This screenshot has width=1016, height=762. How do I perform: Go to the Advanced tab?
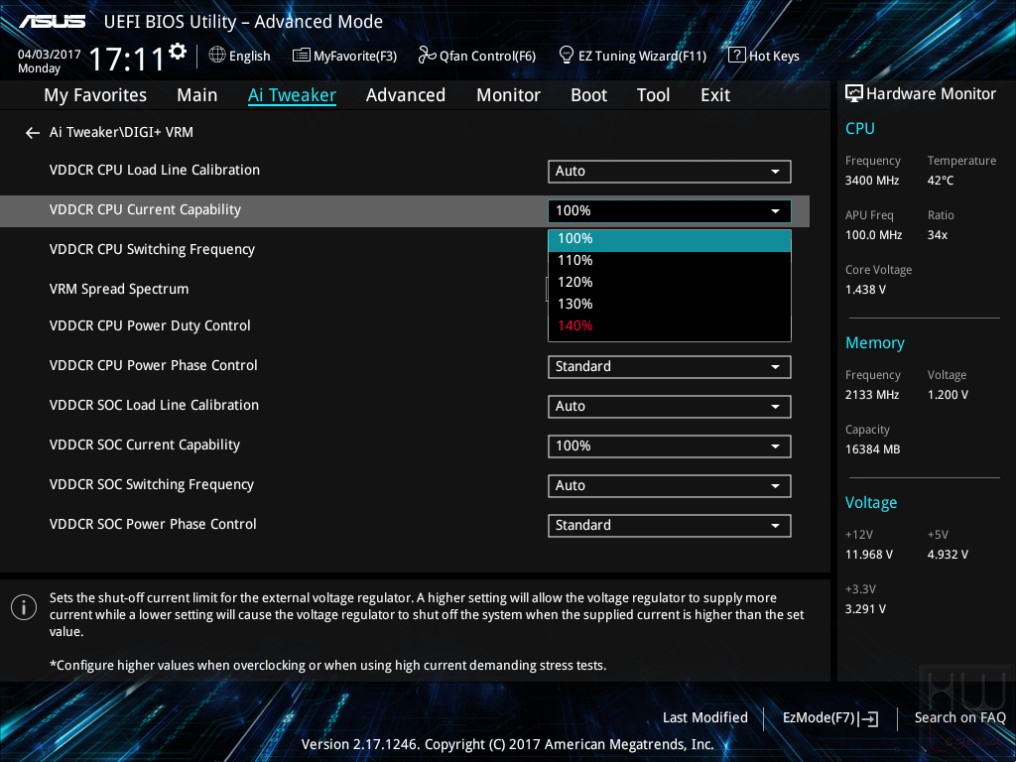coord(406,95)
